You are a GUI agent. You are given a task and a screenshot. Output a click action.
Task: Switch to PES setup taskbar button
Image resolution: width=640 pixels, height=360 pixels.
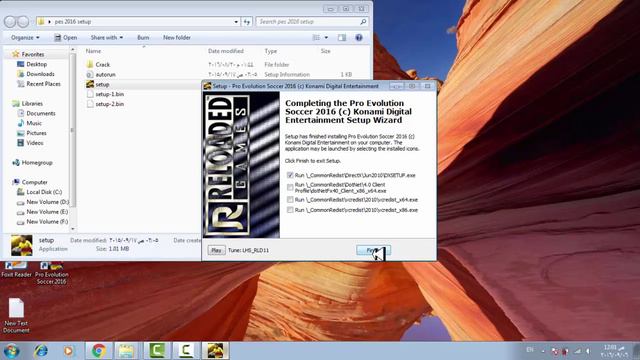click(x=215, y=351)
